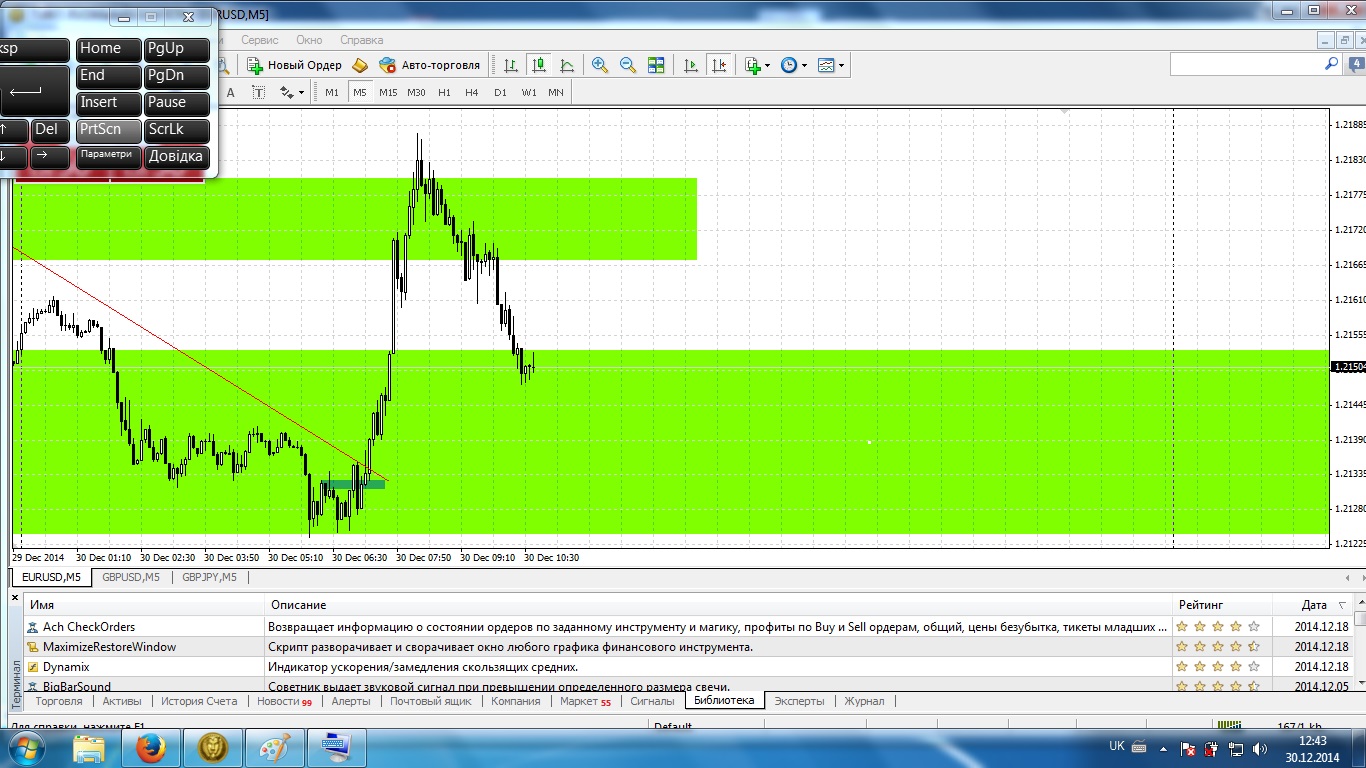Image resolution: width=1366 pixels, height=768 pixels.
Task: Select the M15 timeframe
Action: click(x=388, y=92)
